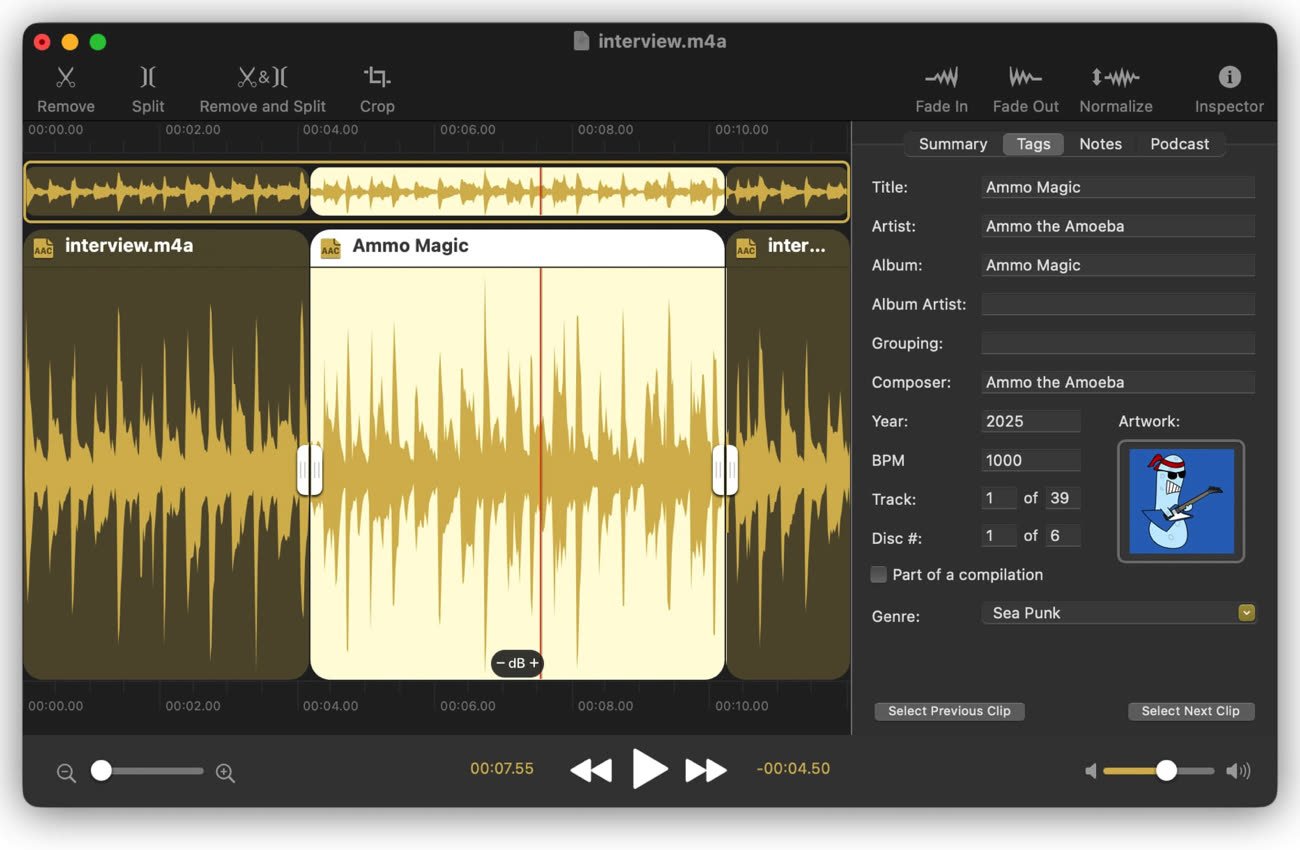The image size is (1300, 850).
Task: Click Select Previous Clip button
Action: coord(949,711)
